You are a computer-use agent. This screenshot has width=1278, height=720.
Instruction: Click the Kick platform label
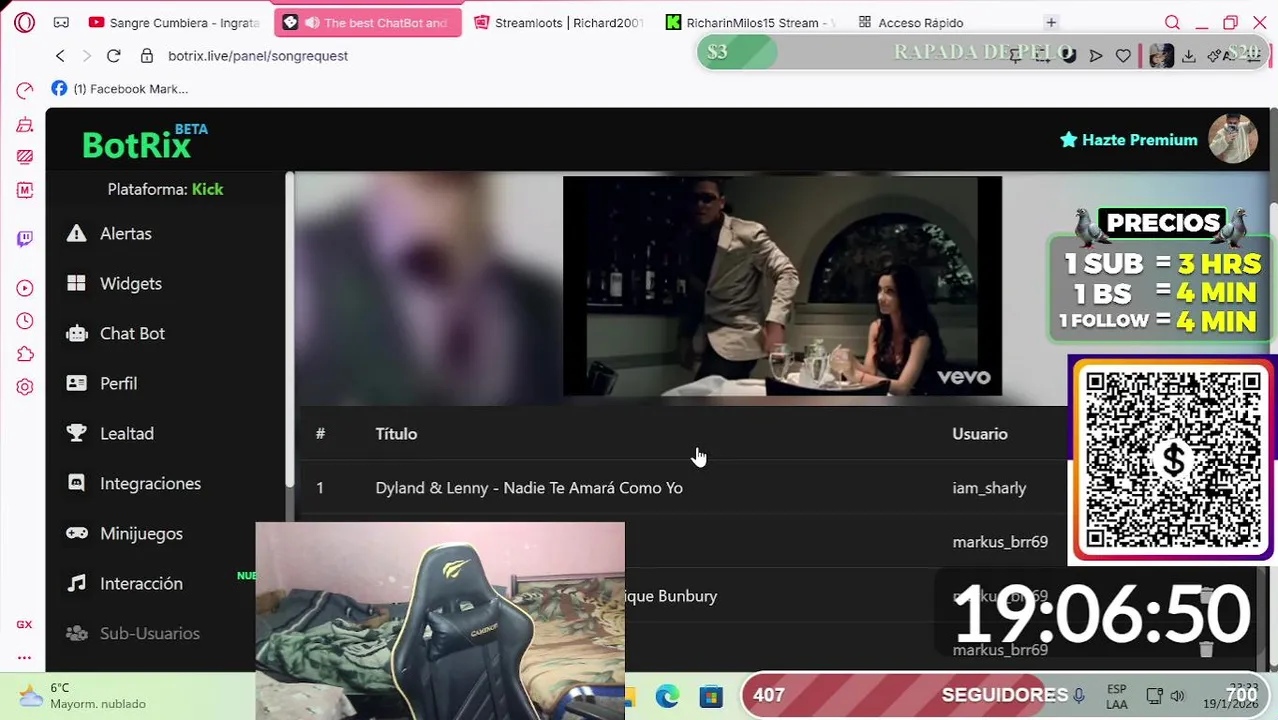click(207, 189)
